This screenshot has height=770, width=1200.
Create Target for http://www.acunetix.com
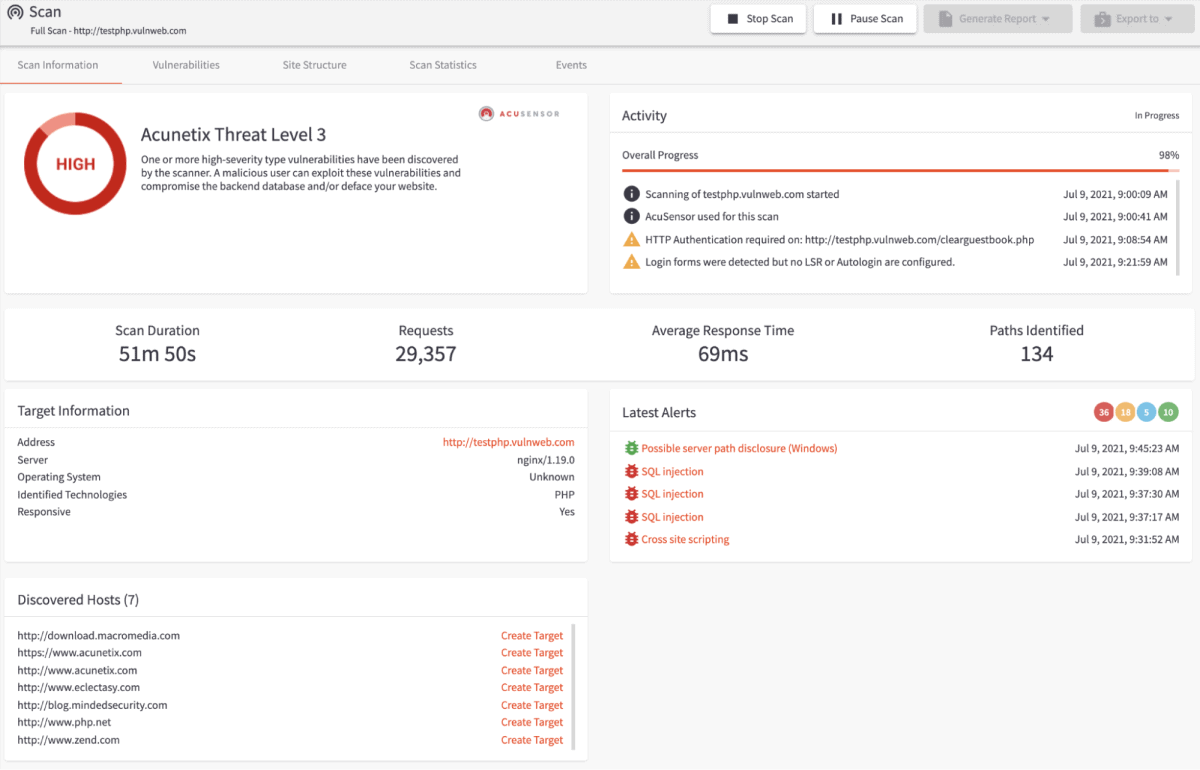(x=532, y=671)
